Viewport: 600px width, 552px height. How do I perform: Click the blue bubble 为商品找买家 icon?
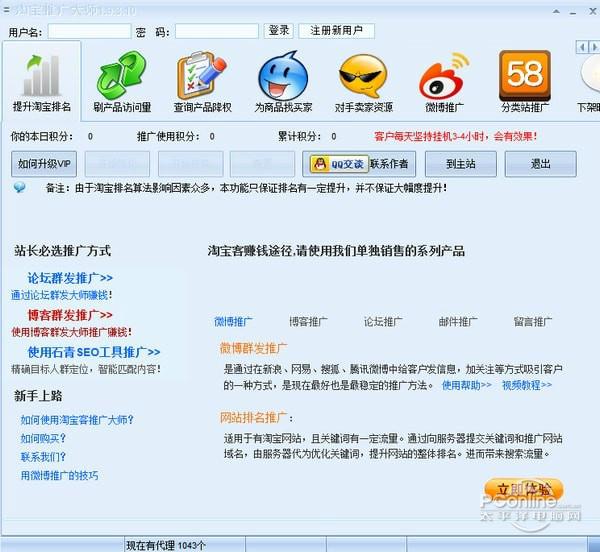click(283, 76)
